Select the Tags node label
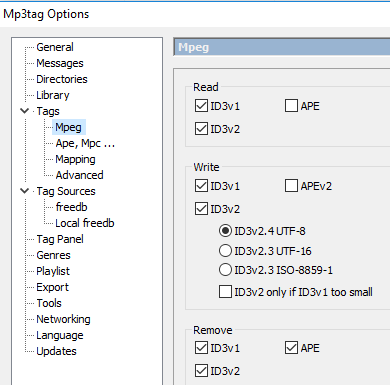The width and height of the screenshot is (390, 385). coord(48,111)
